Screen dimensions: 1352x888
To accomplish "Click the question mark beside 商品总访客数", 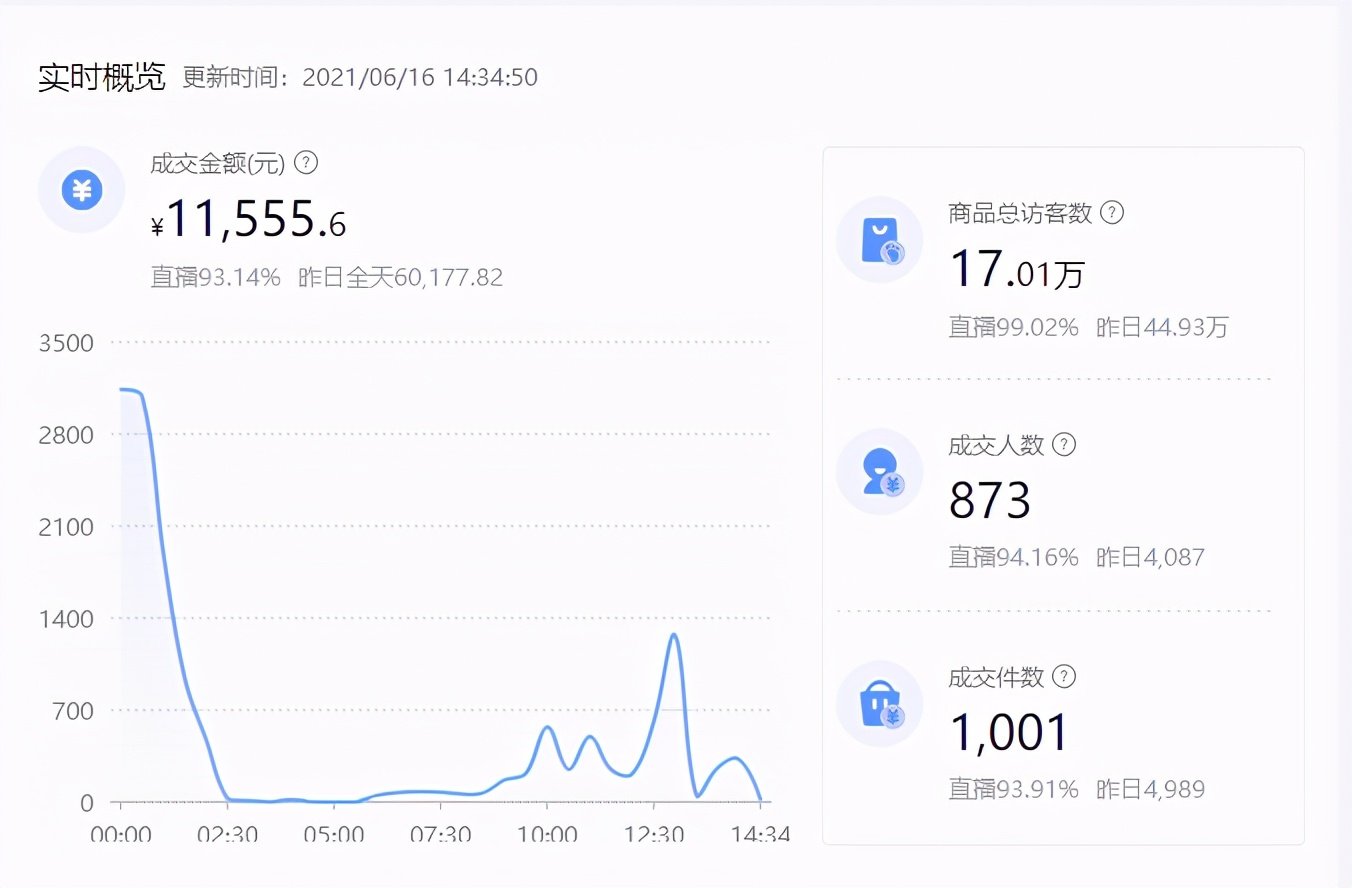I will pyautogui.click(x=1112, y=212).
